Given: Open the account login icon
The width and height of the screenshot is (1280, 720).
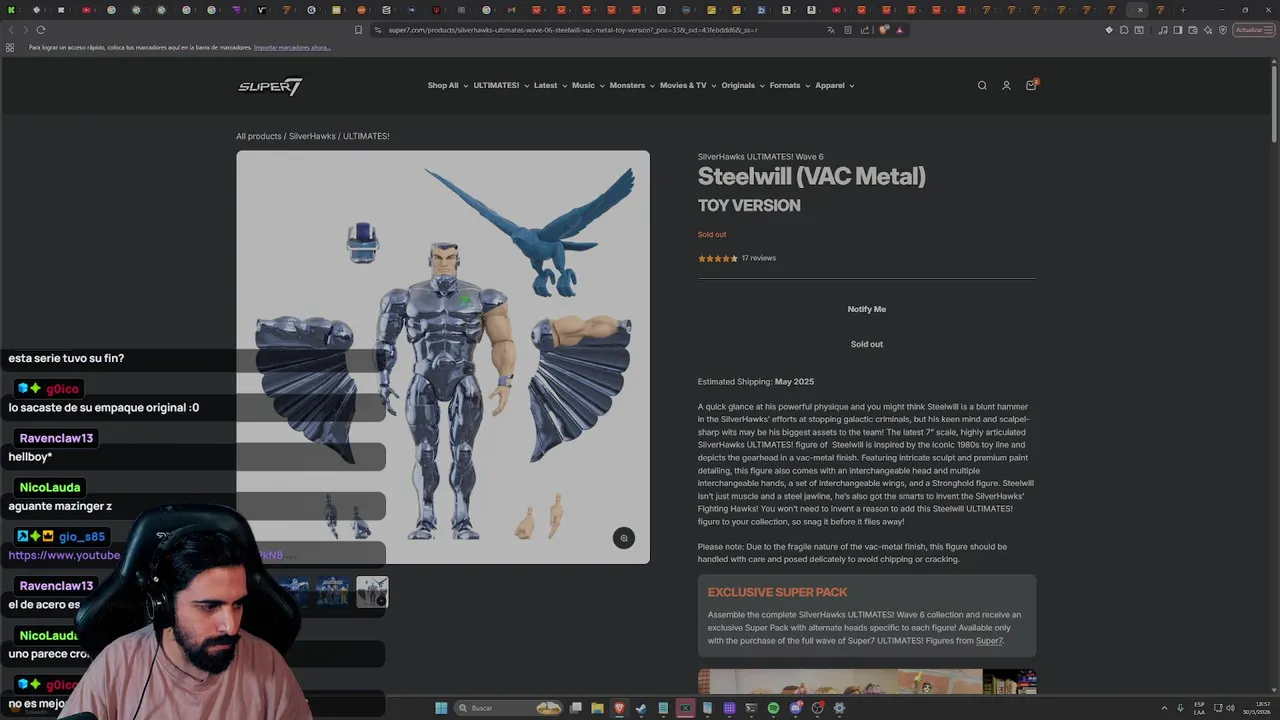Looking at the screenshot, I should (x=1006, y=86).
